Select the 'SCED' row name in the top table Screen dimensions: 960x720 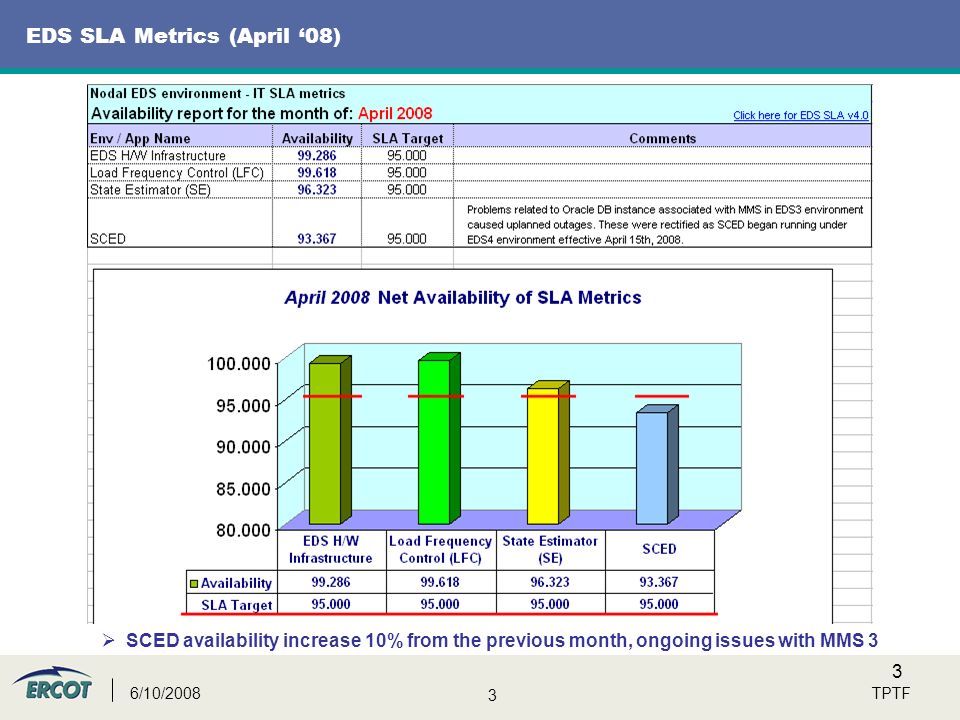point(108,239)
